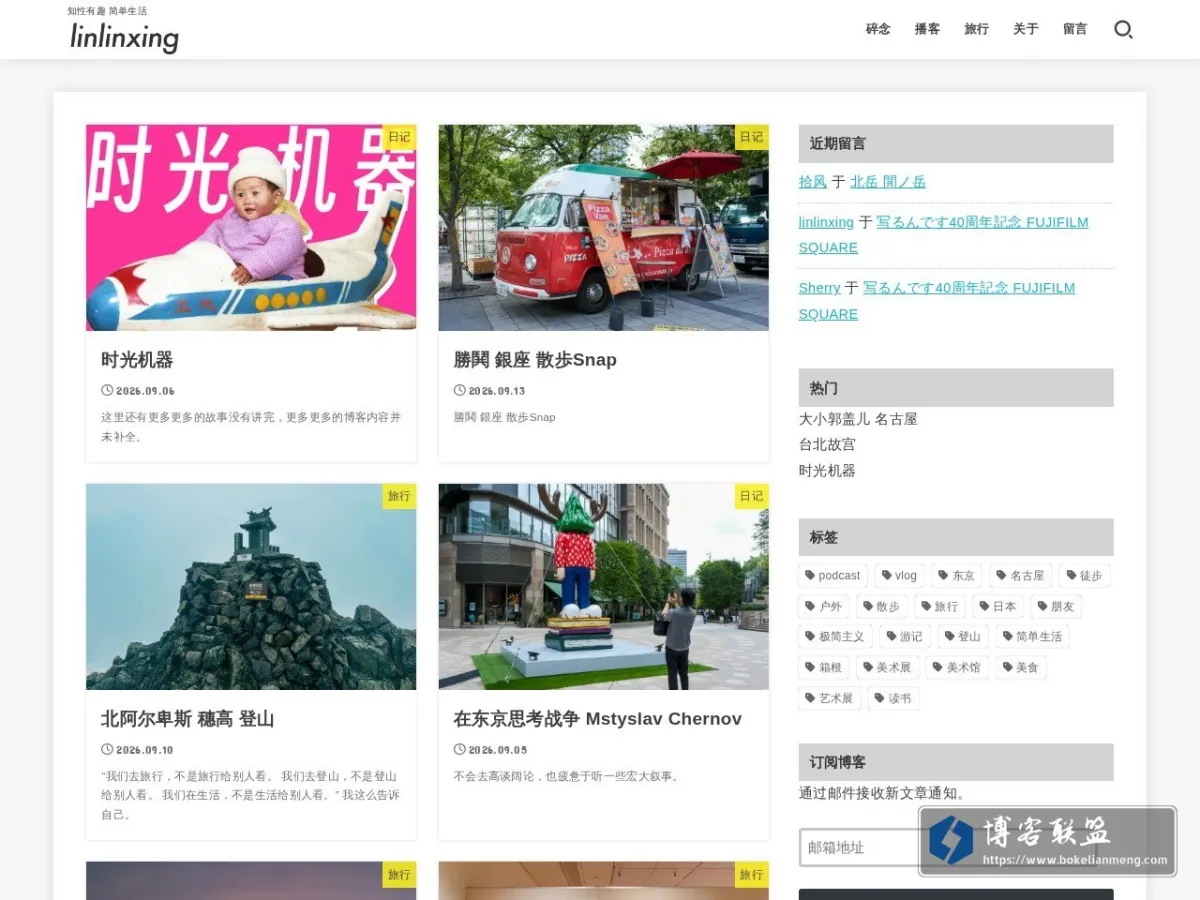
Task: Select the podcast tag
Action: tap(833, 575)
